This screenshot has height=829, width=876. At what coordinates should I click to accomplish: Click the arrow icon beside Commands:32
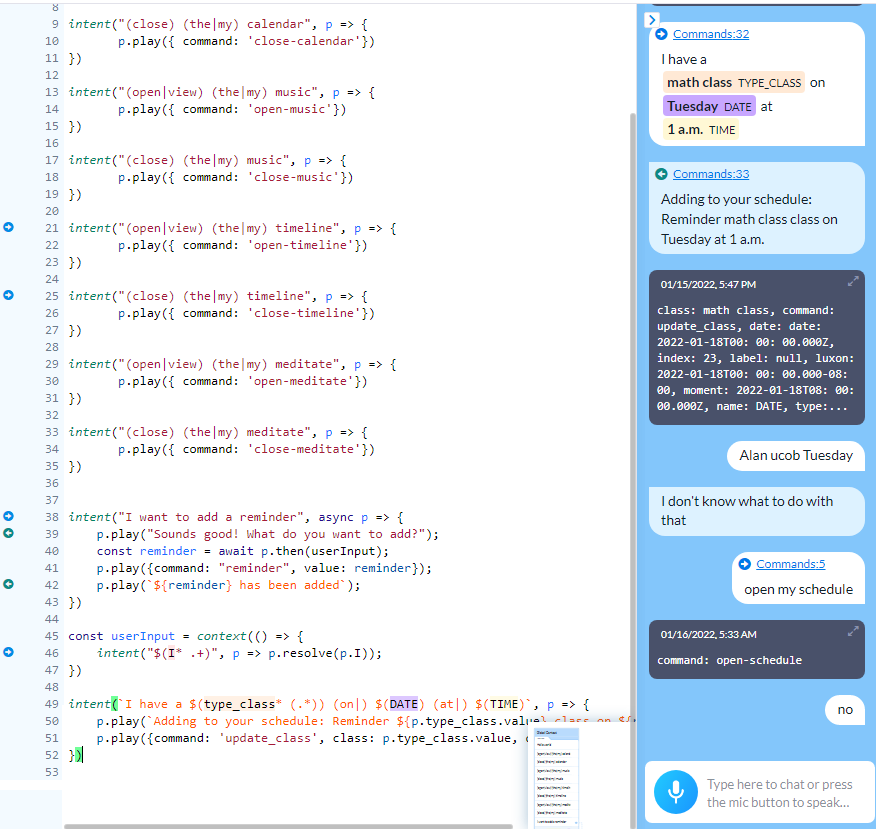click(661, 34)
